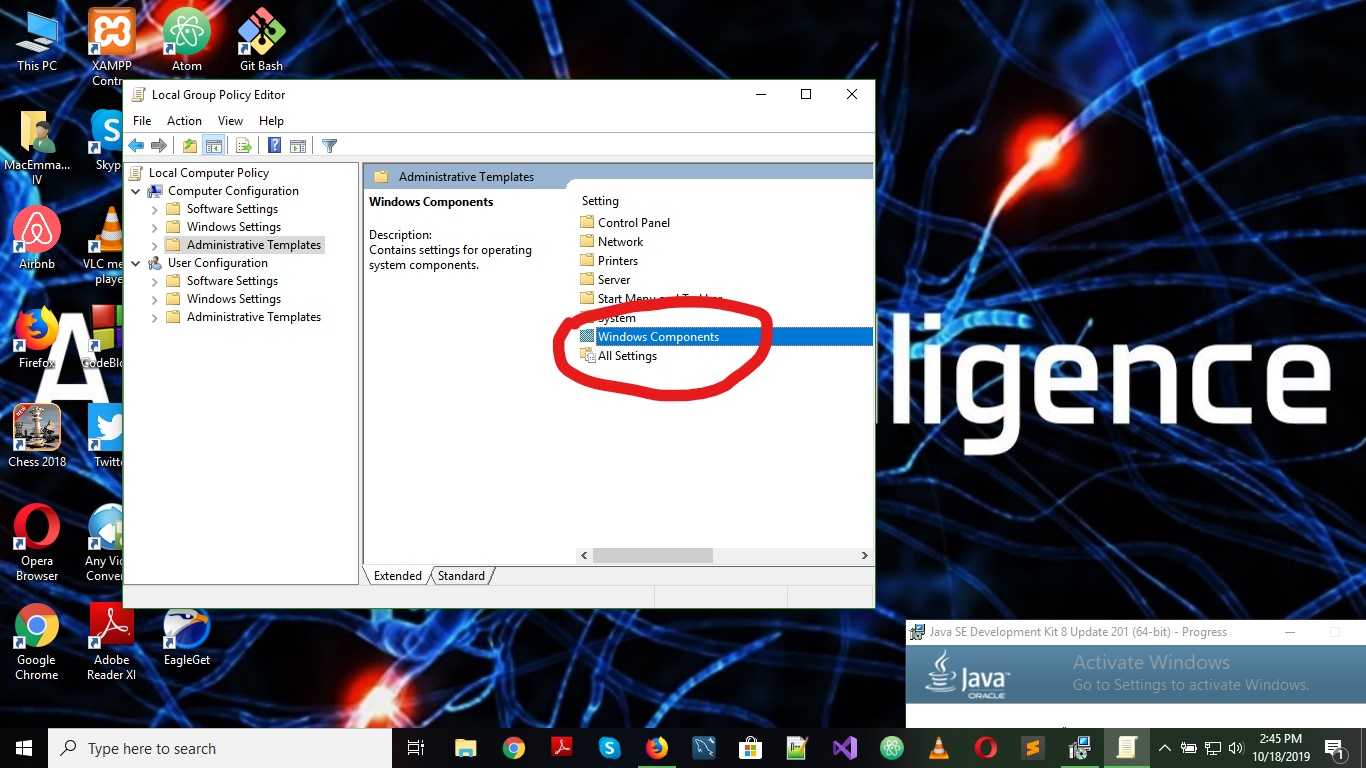Open Adobe Reader from the taskbar

561,748
